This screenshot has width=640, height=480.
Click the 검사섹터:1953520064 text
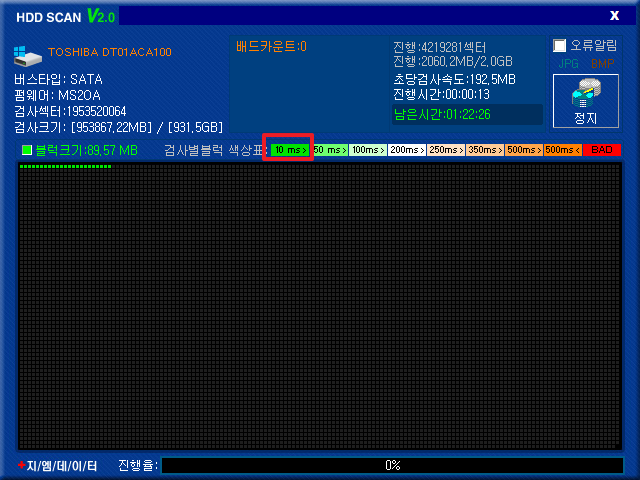click(70, 111)
